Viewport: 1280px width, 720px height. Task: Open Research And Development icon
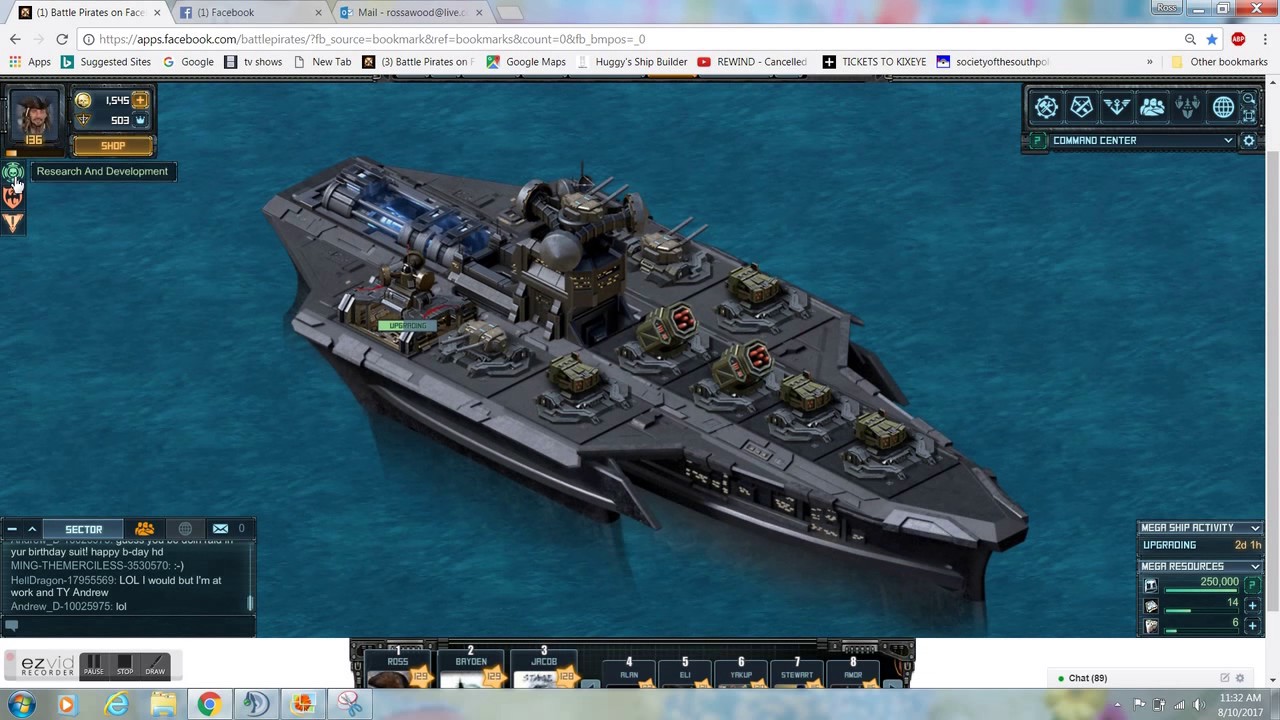coord(12,172)
